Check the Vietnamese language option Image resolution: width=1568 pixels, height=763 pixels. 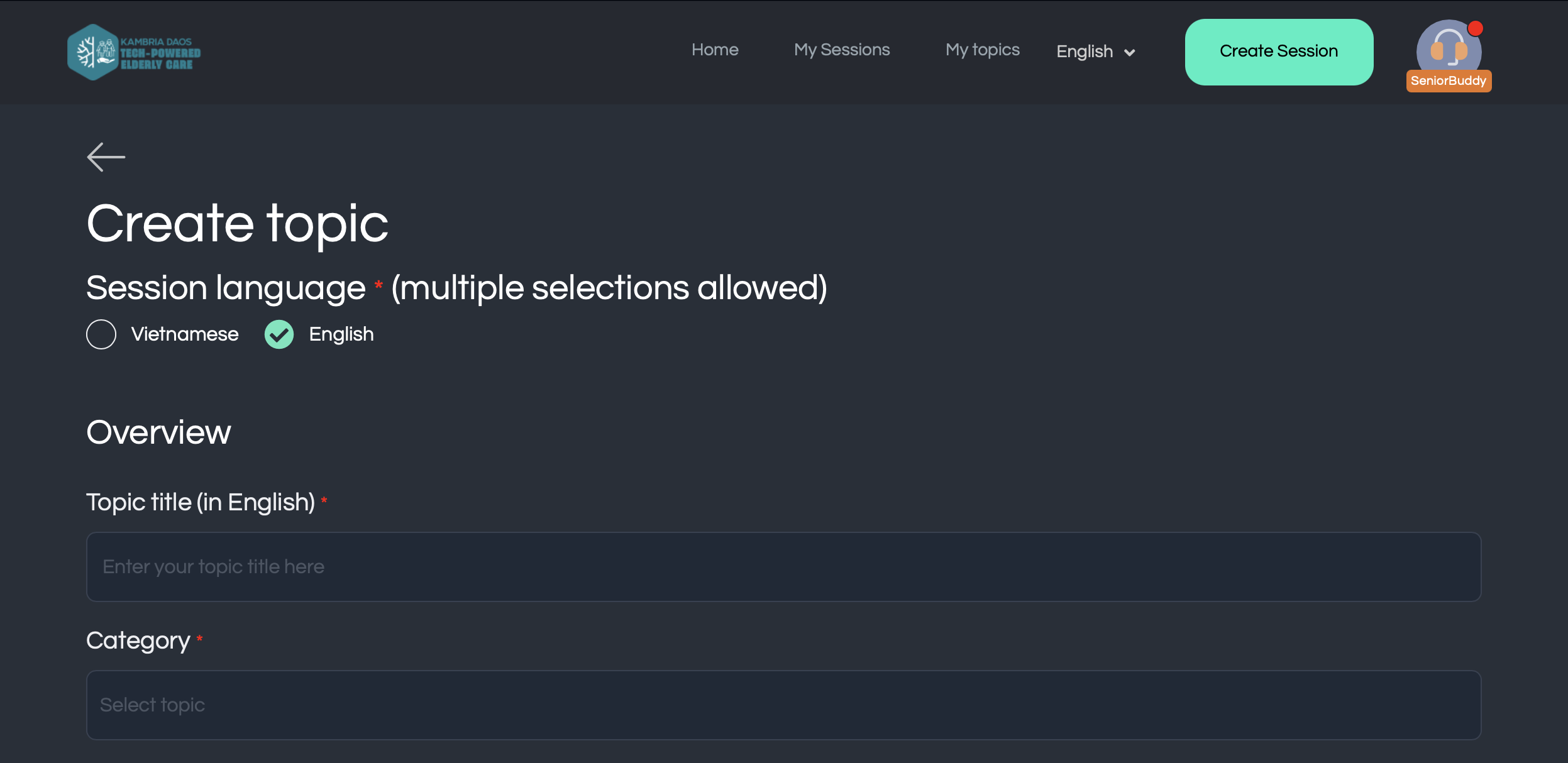coord(101,334)
